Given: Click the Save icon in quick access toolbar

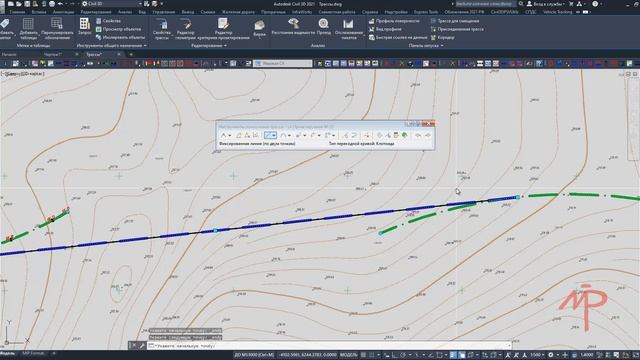Looking at the screenshot, I should tap(27, 4).
